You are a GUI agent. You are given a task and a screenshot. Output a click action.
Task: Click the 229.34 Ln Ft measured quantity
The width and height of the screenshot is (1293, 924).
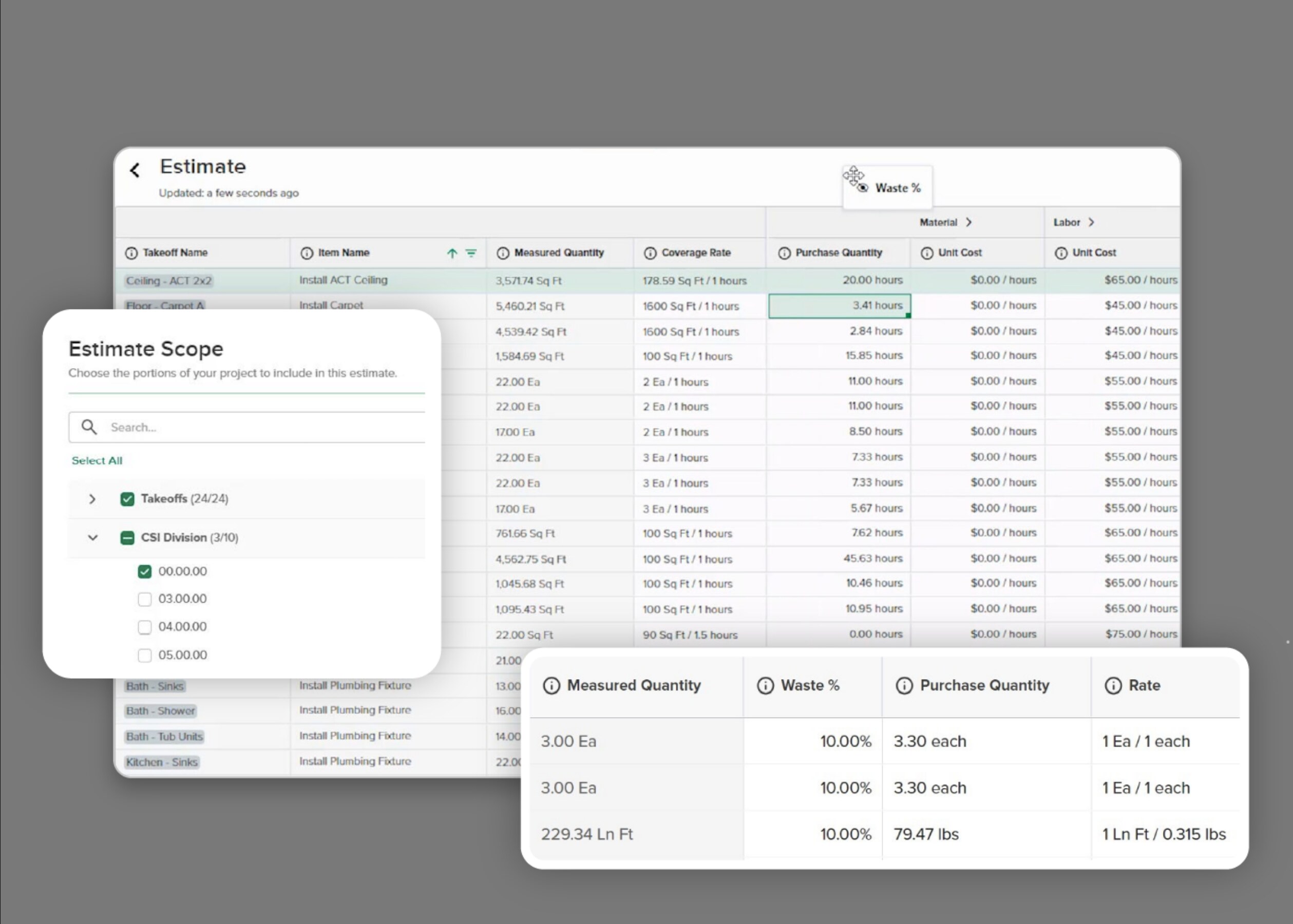(x=587, y=835)
